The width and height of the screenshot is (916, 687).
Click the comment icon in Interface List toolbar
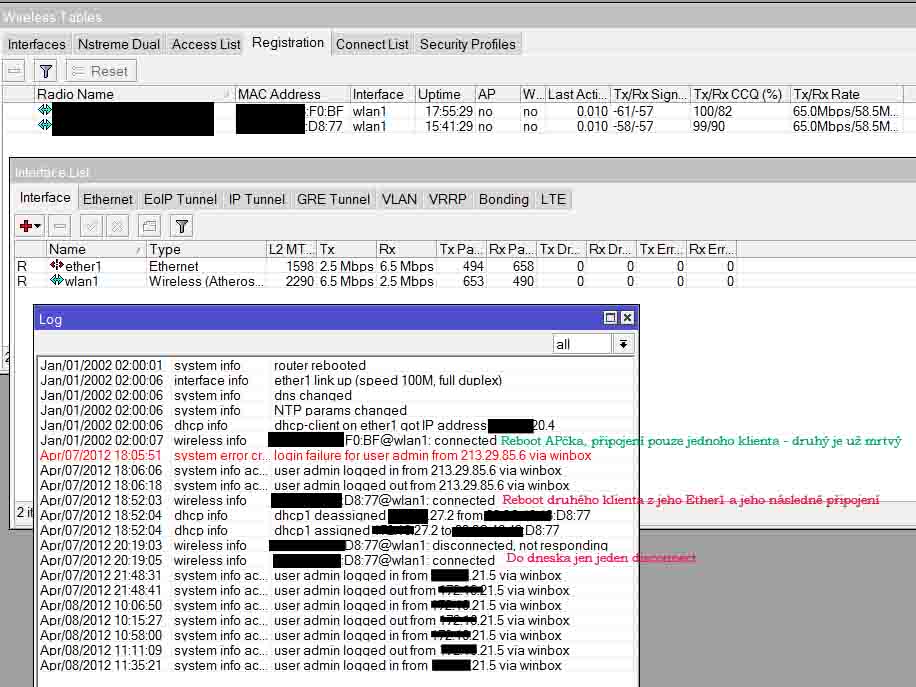tap(150, 226)
